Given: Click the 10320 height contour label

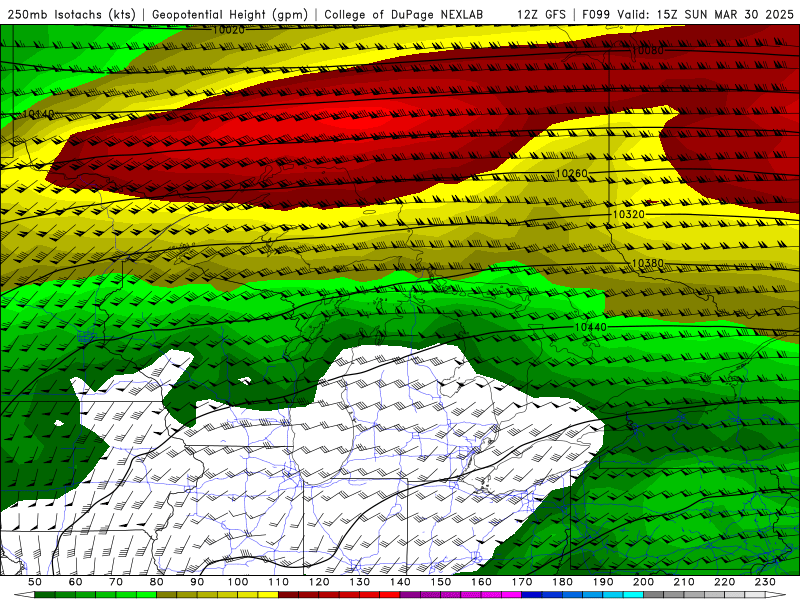Looking at the screenshot, I should (629, 214).
